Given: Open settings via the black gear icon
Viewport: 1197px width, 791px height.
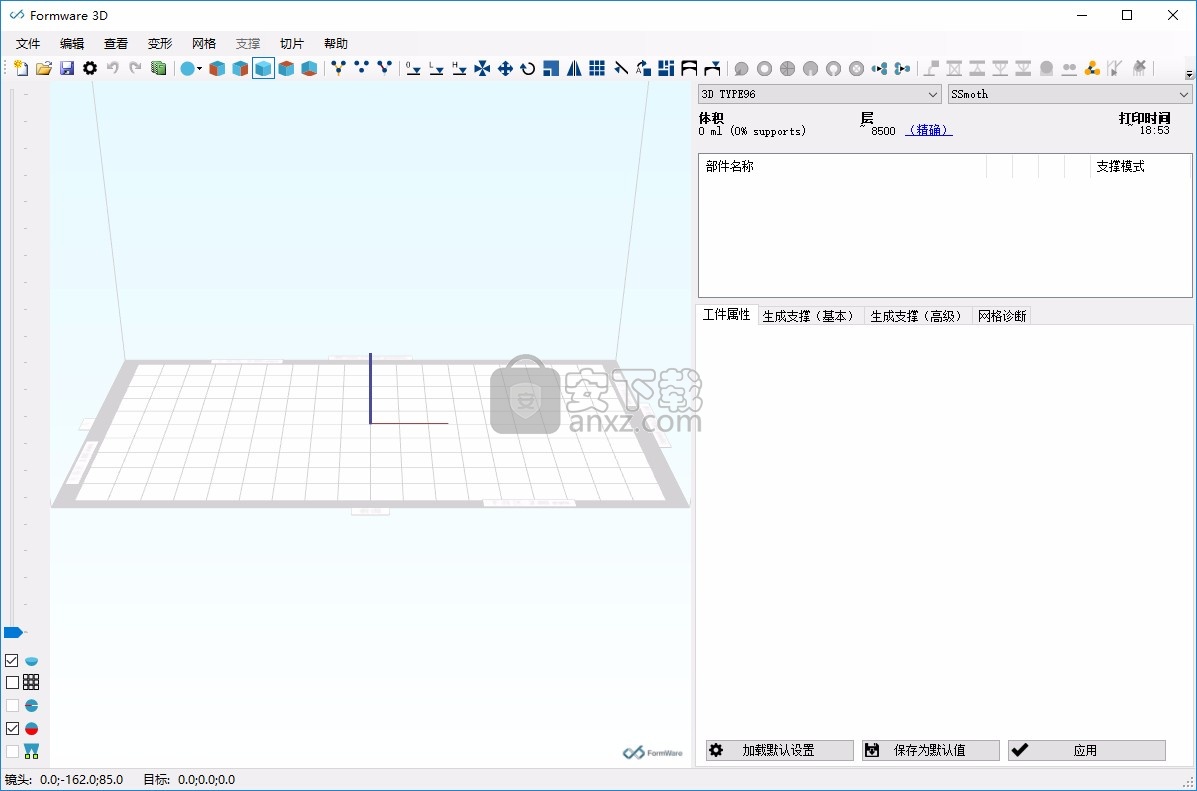Looking at the screenshot, I should point(90,68).
